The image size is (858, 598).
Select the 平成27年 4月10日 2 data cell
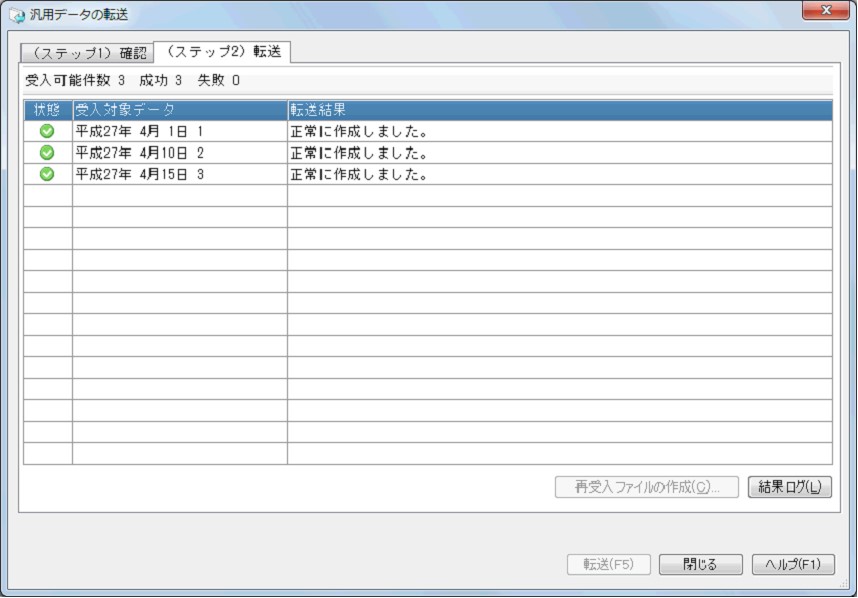pos(179,153)
